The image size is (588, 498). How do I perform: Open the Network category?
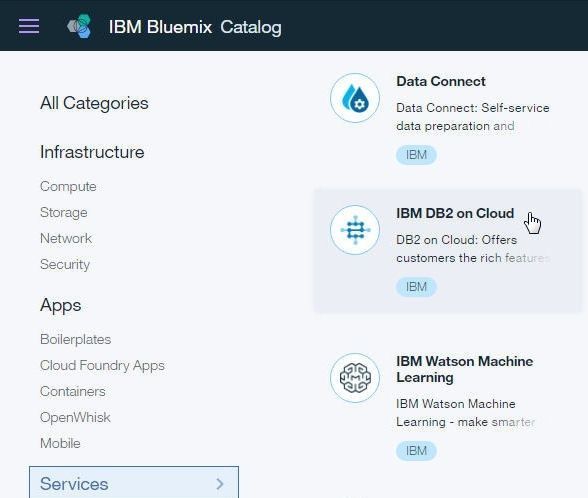66,238
